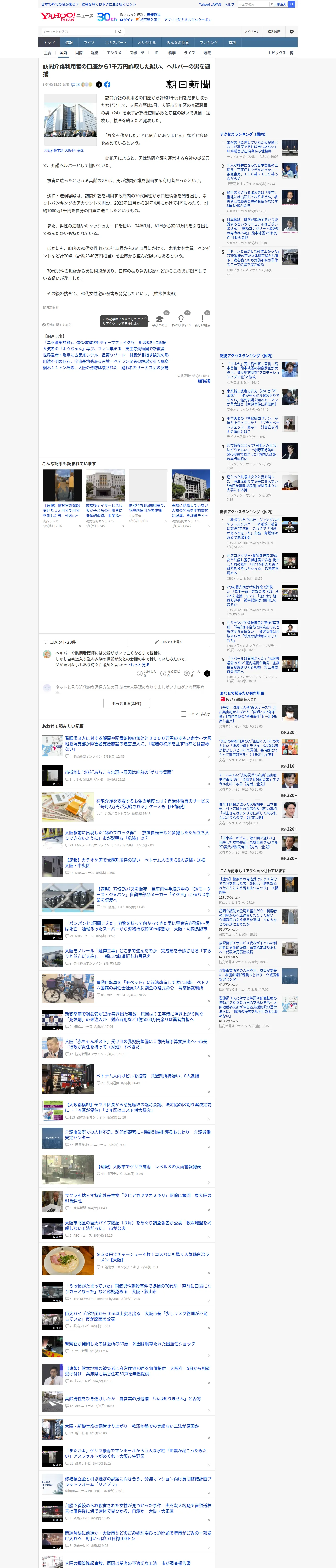React with わかりやすい lightbulb icon

[181, 319]
